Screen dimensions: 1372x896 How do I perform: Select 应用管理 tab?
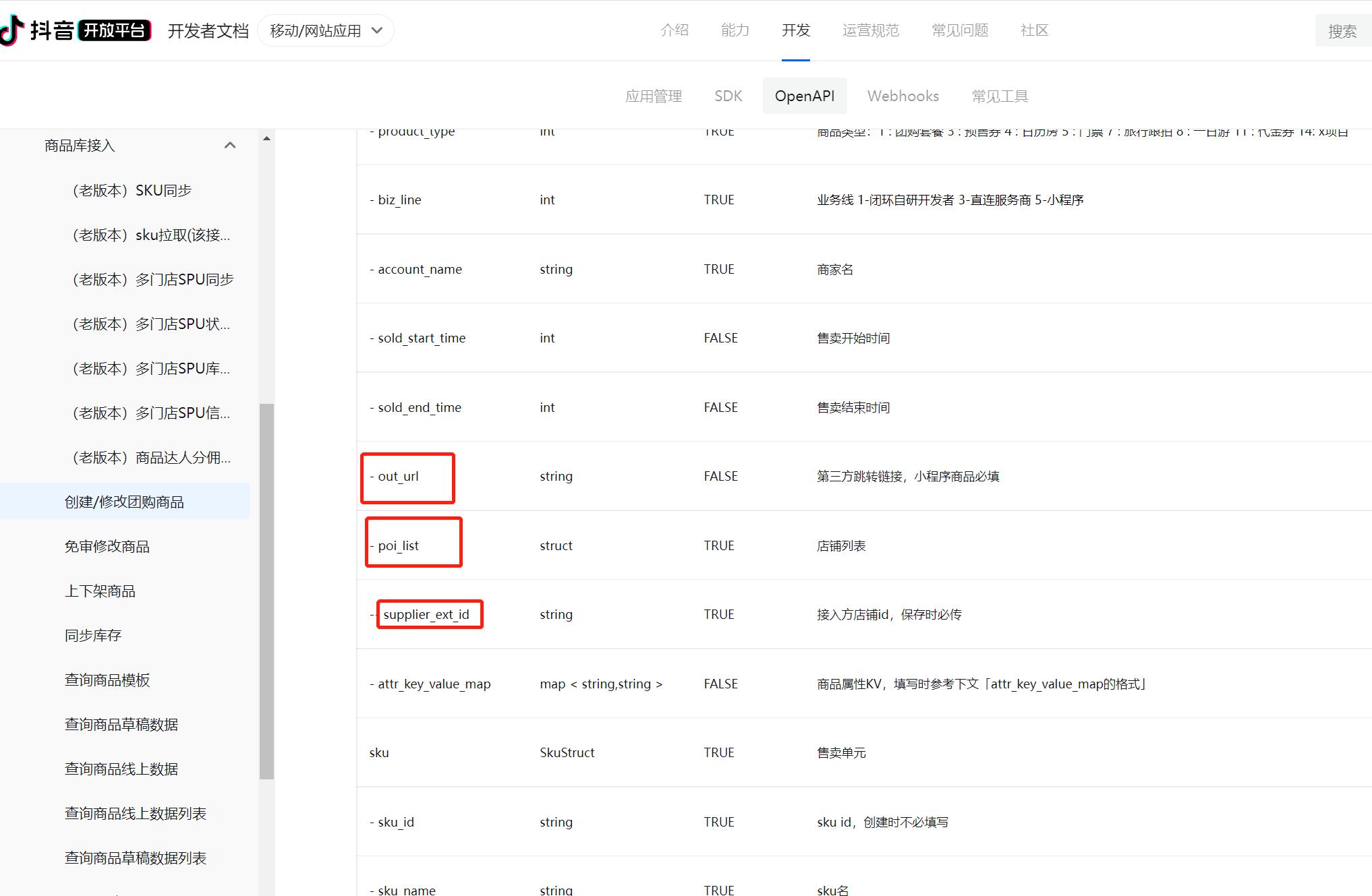pyautogui.click(x=653, y=96)
